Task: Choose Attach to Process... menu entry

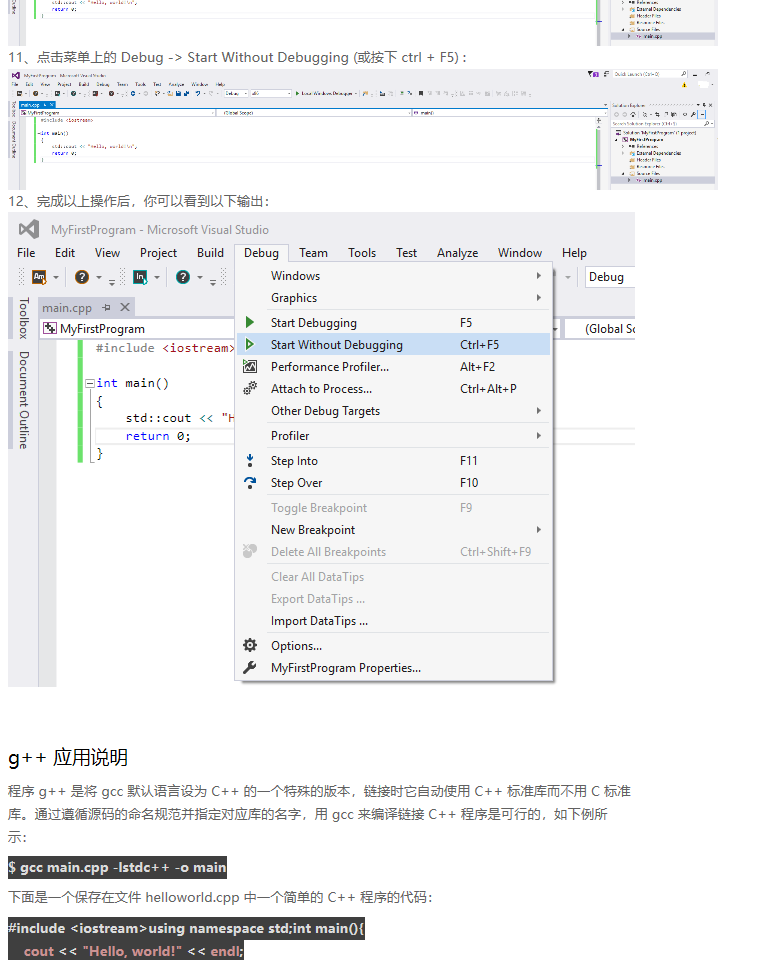Action: pyautogui.click(x=394, y=388)
